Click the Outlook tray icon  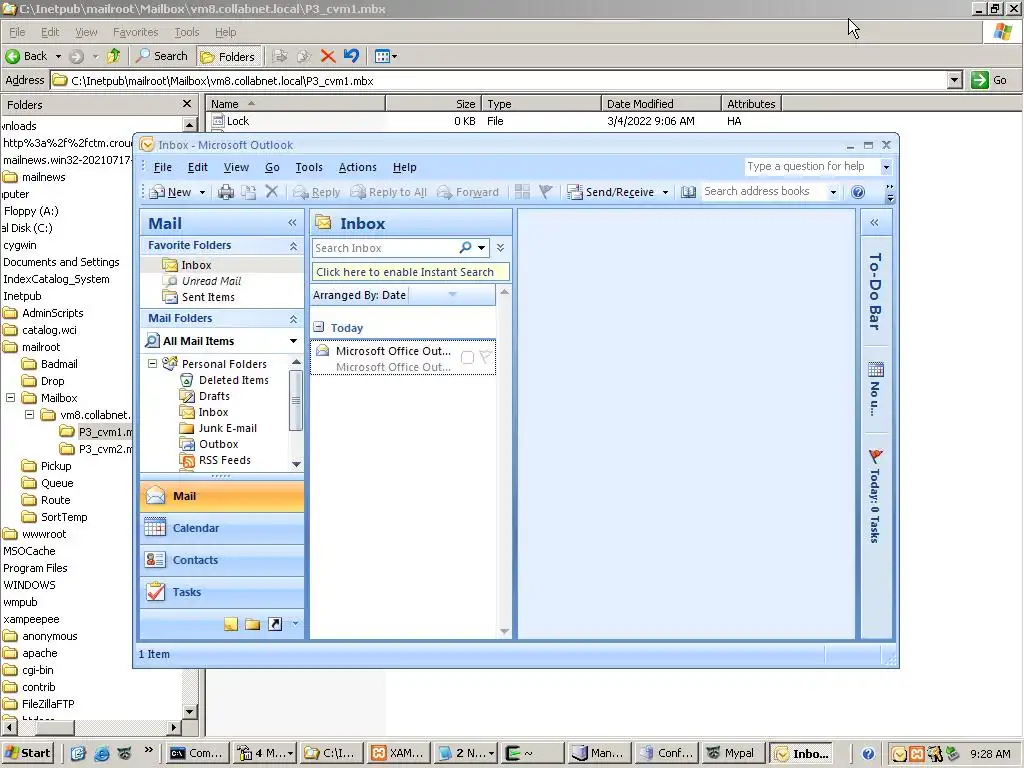point(899,754)
